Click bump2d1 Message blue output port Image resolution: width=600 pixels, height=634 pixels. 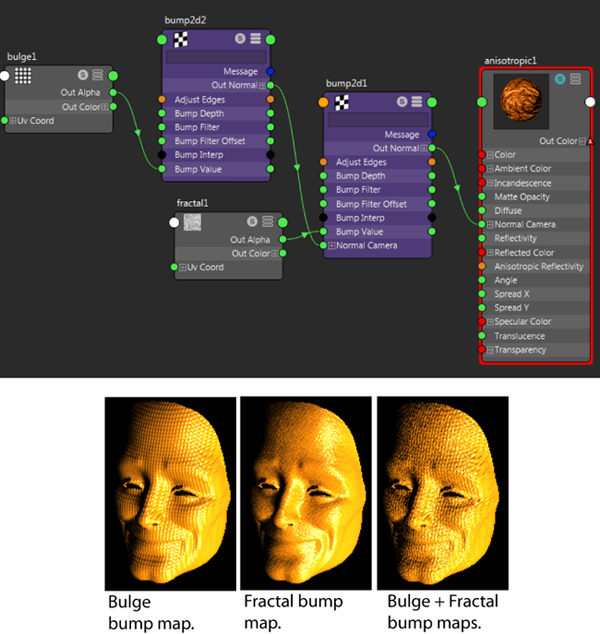tap(432, 134)
